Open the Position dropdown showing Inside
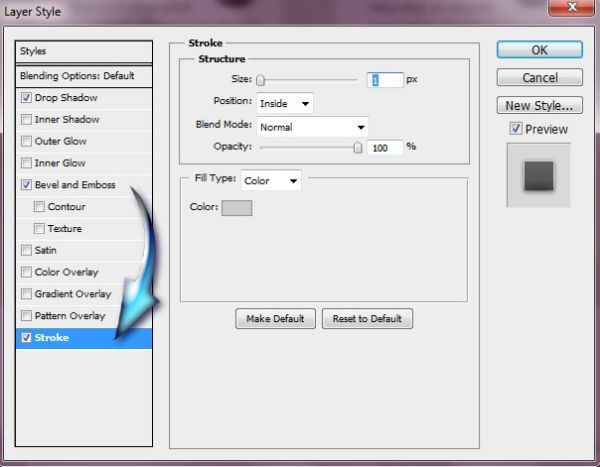 [285, 103]
